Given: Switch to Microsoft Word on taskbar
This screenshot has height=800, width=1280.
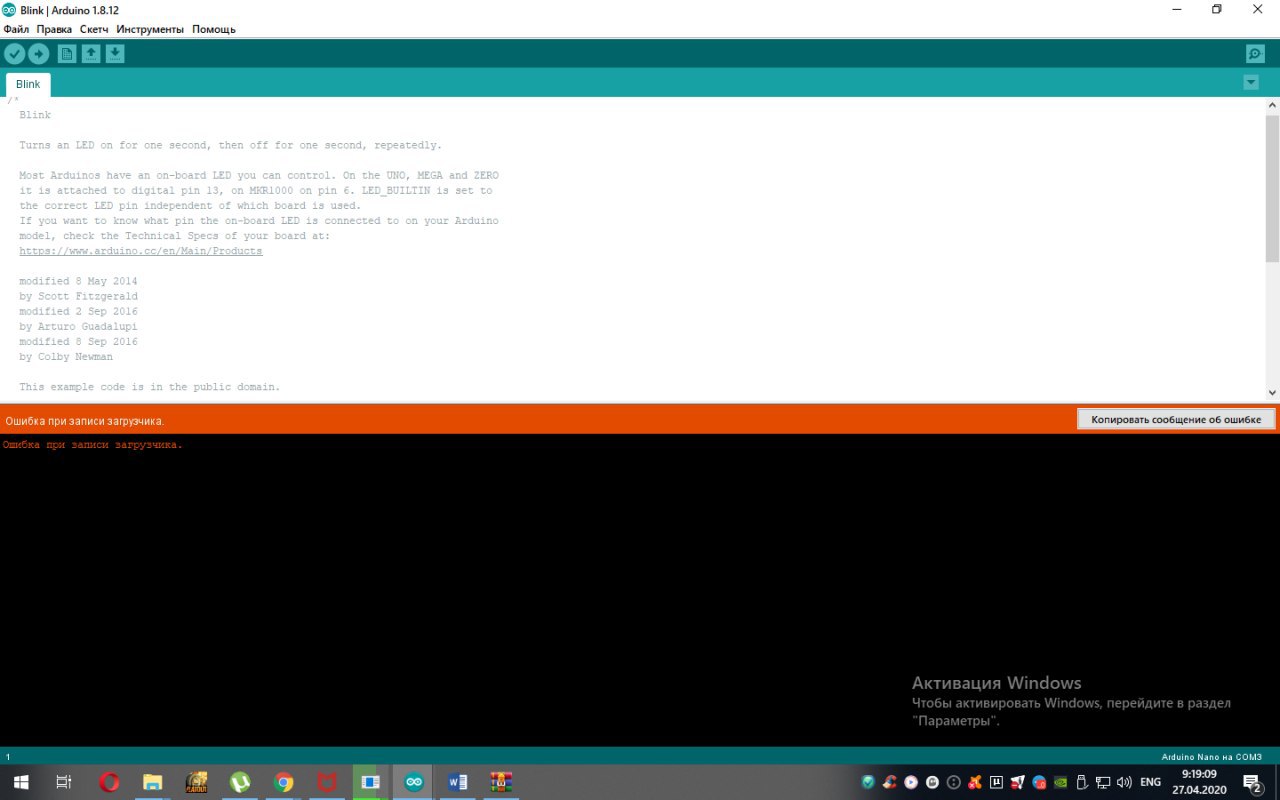Looking at the screenshot, I should 458,782.
